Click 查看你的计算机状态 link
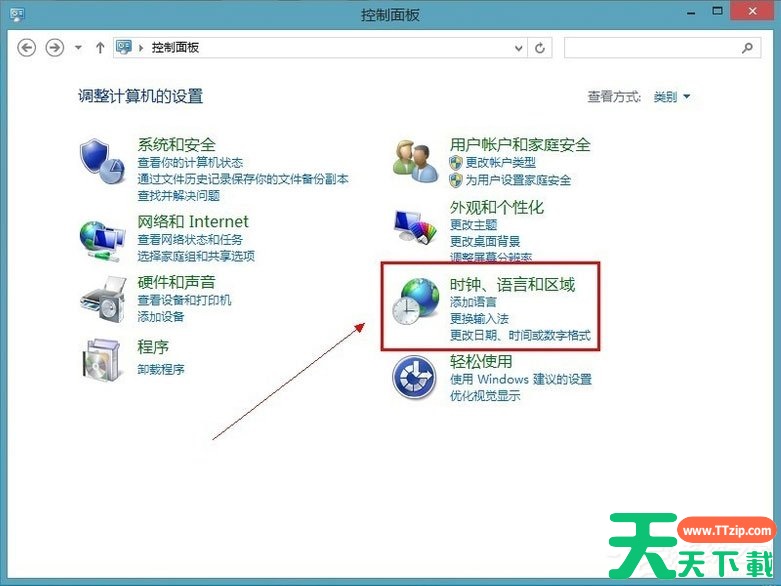 (x=190, y=162)
